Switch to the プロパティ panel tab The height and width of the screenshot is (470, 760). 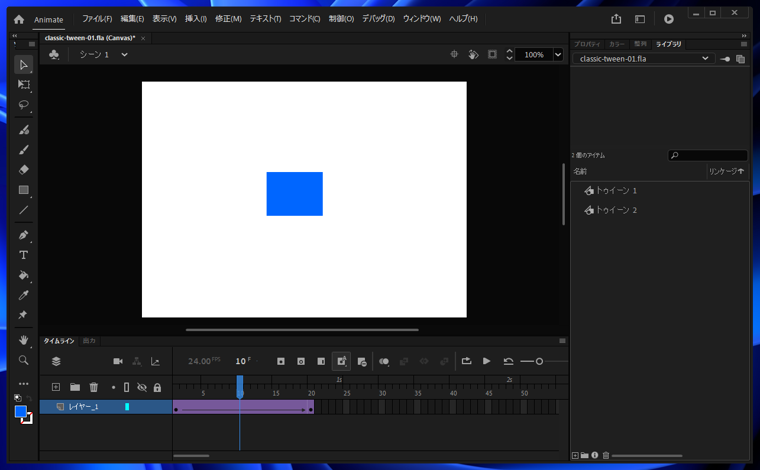(x=587, y=44)
